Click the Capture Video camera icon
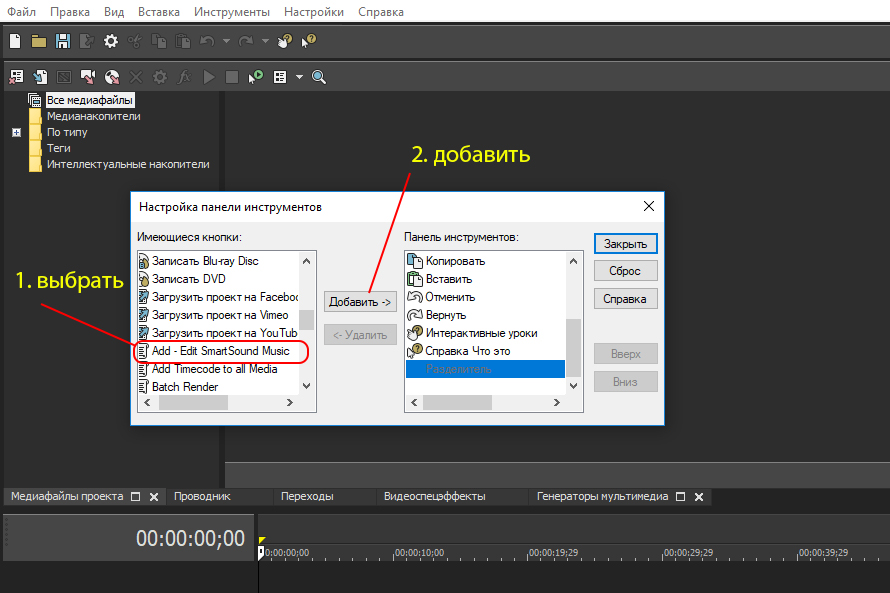This screenshot has height=593, width=890. 88,77
